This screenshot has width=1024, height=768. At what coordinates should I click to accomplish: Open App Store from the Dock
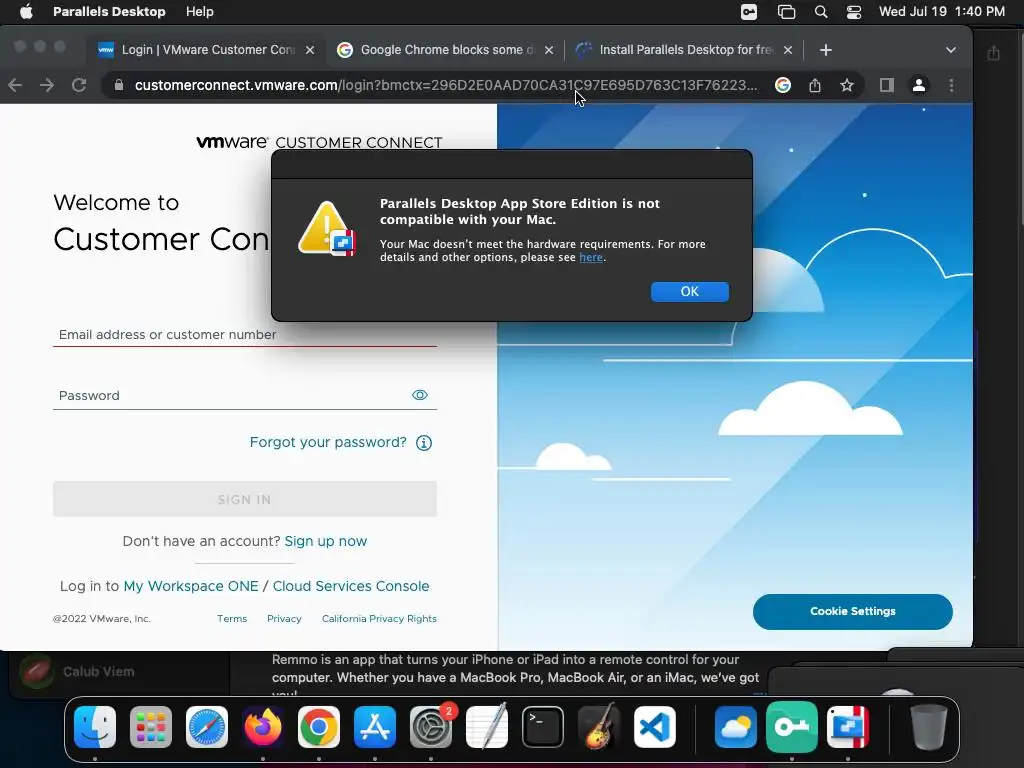click(x=375, y=726)
